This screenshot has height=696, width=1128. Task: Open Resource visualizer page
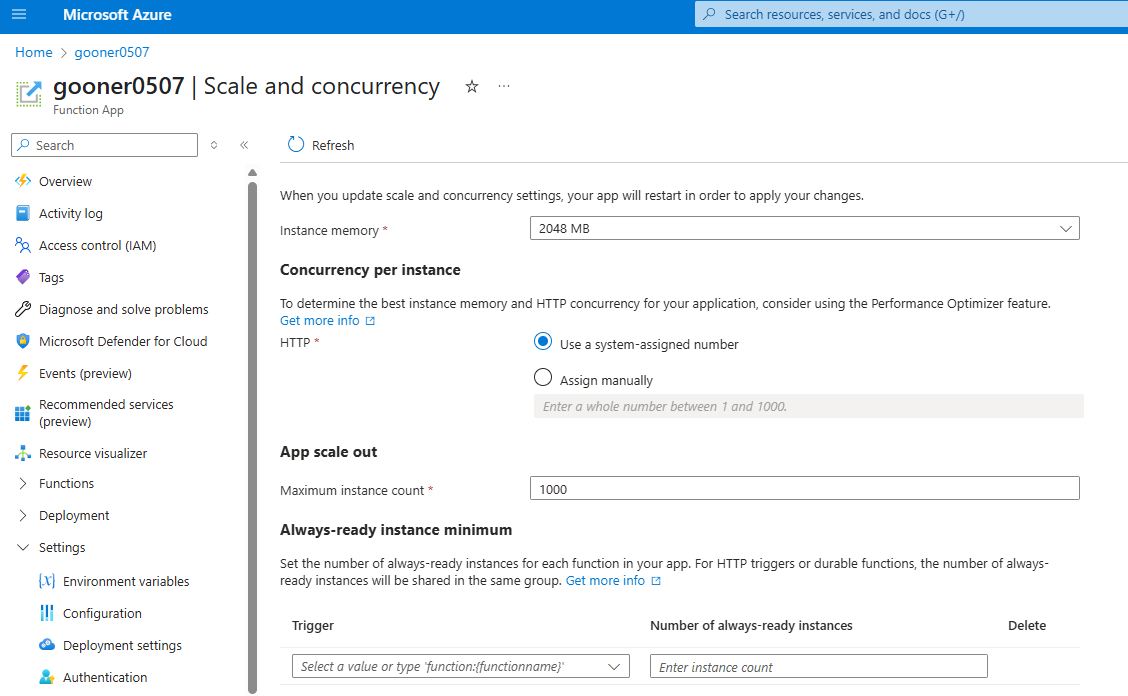93,453
